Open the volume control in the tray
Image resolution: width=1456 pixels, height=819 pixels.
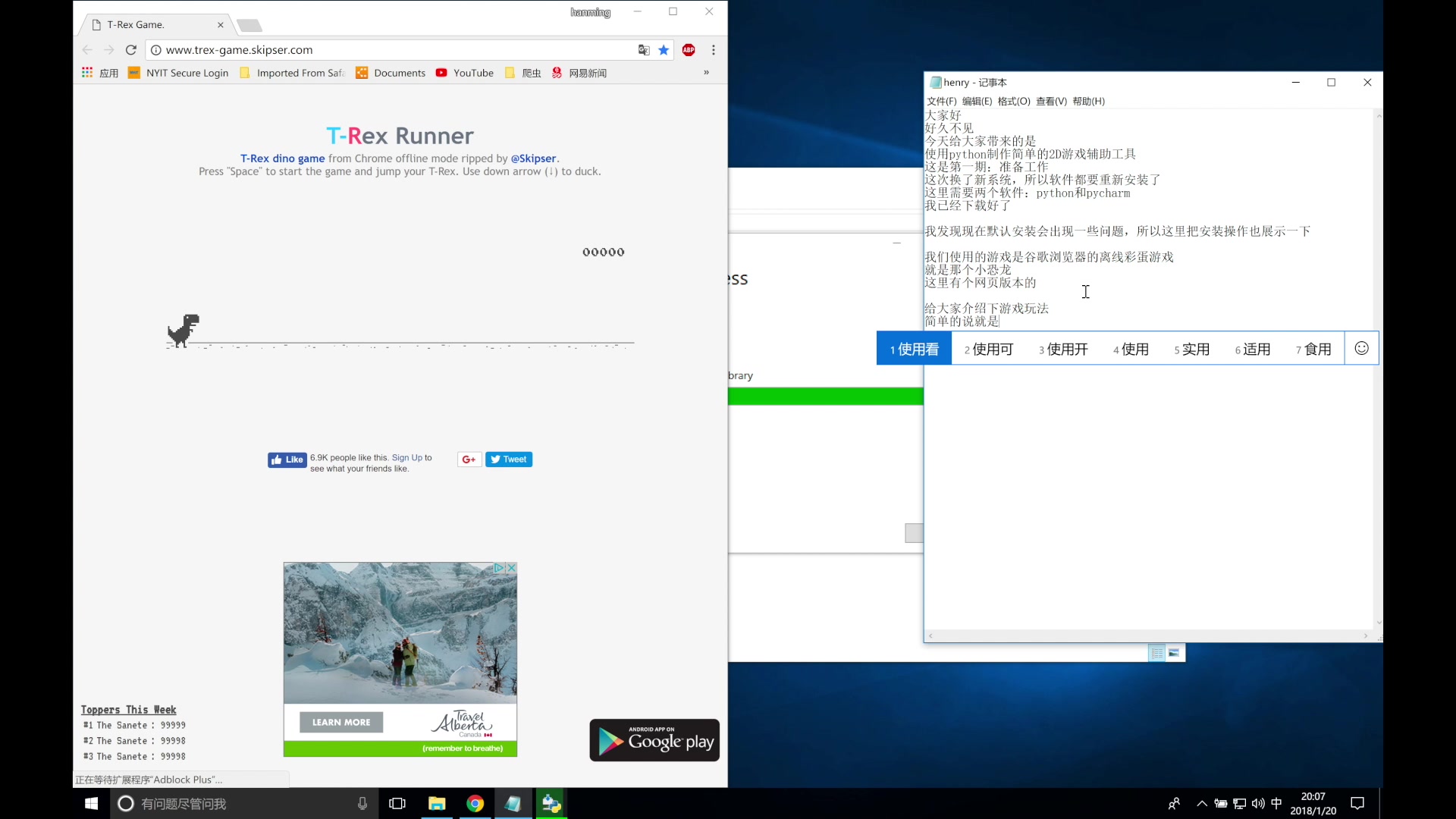point(1258,803)
